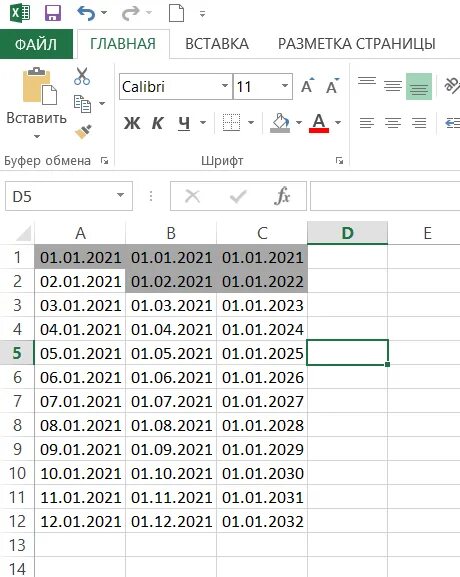Confirm entry with checkmark icon

[238, 196]
